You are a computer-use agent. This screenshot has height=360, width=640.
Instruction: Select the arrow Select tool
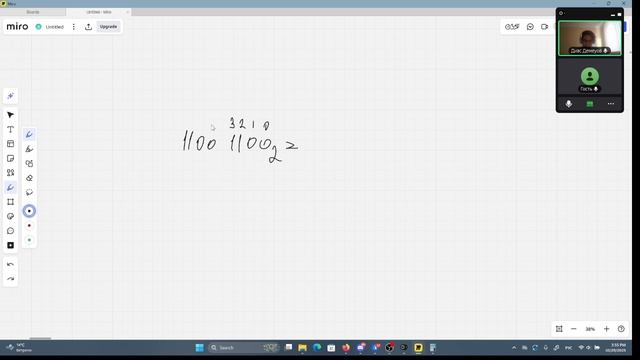[x=11, y=115]
